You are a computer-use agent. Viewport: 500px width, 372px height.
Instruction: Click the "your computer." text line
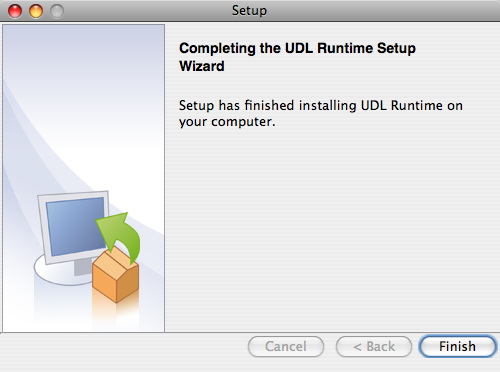click(x=227, y=122)
